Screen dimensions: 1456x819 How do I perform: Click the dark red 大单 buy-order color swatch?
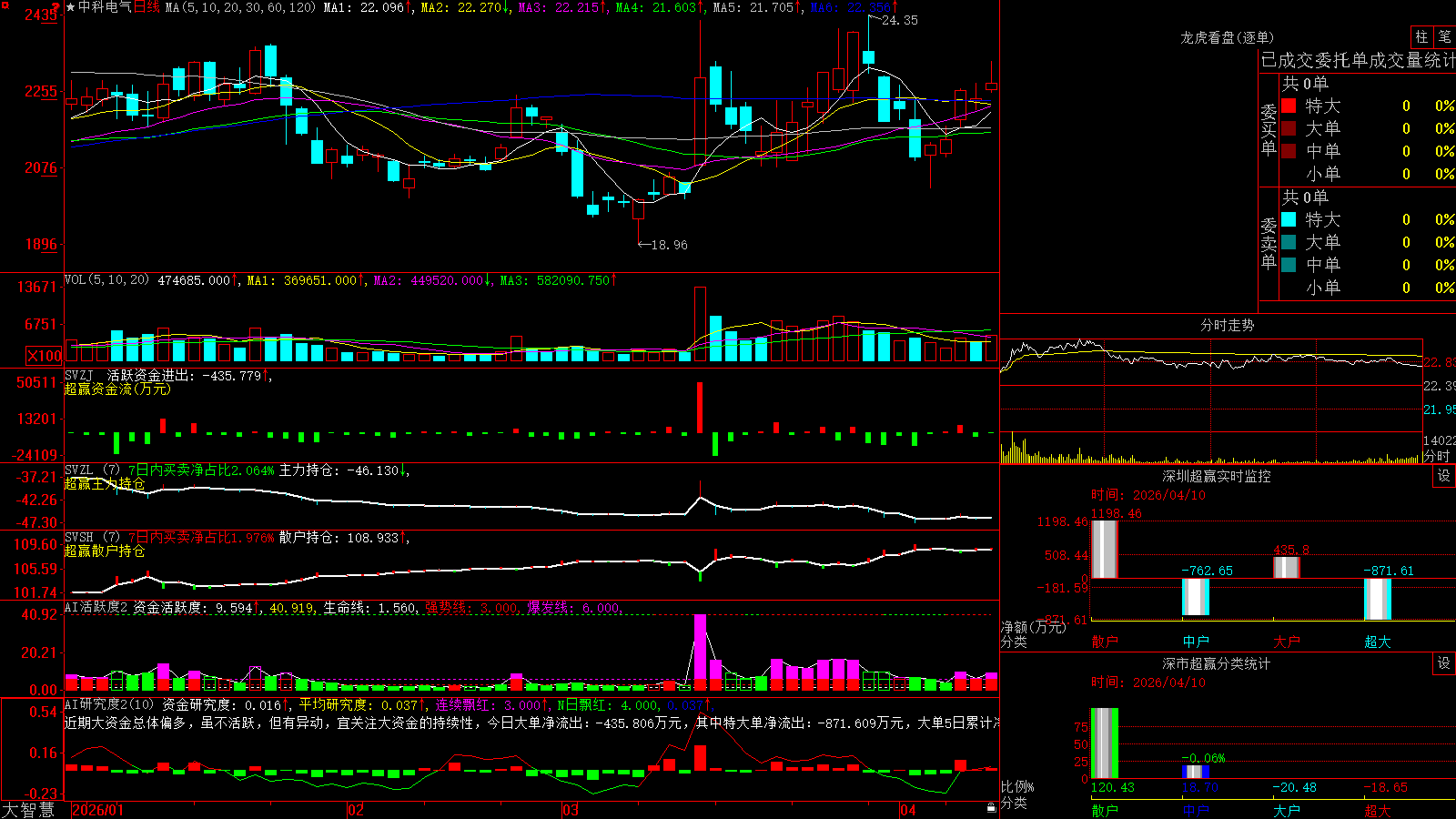tap(1289, 128)
